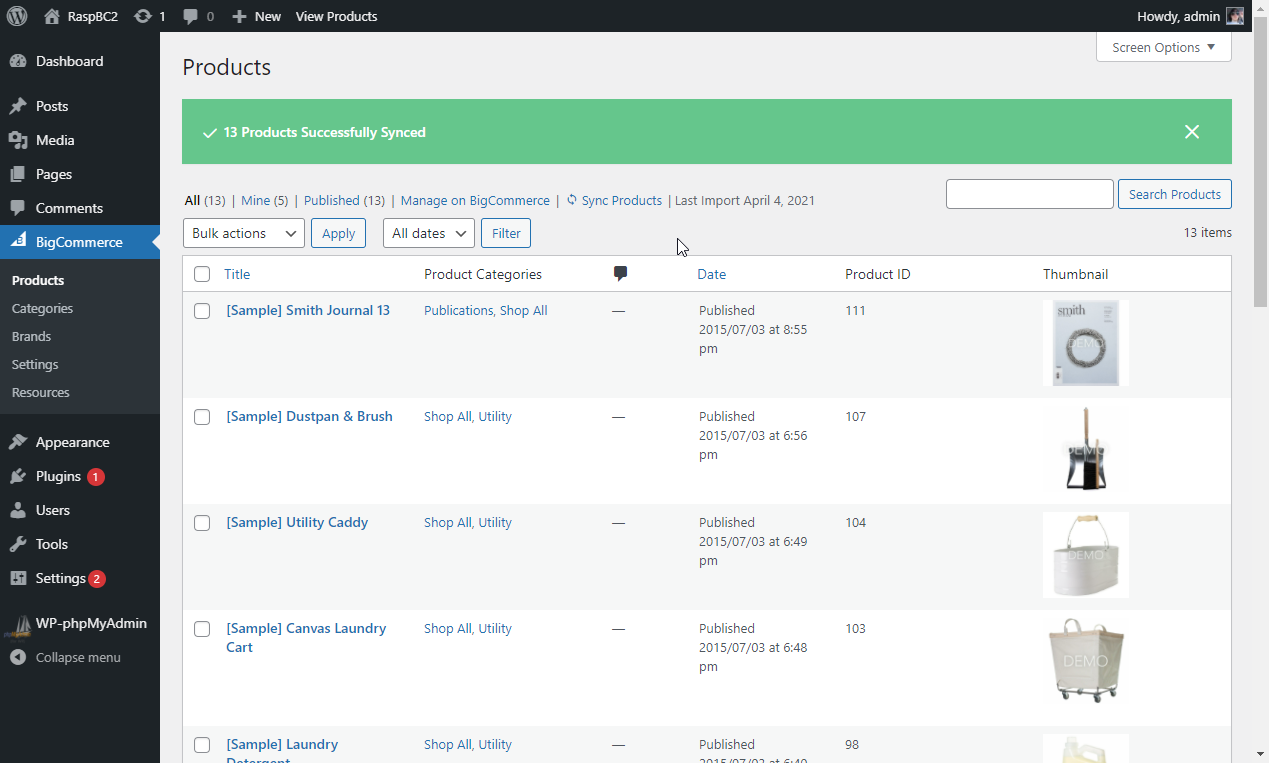
Task: Open Manage on BigCommerce link
Action: coord(475,200)
